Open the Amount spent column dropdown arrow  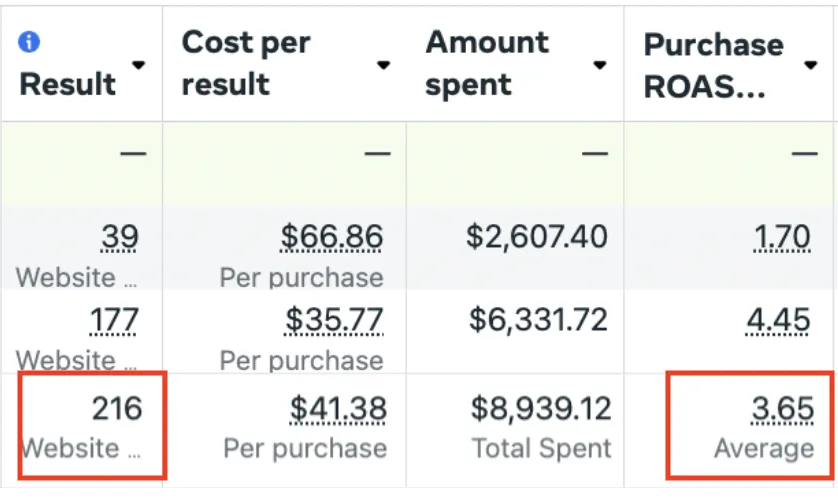pyautogui.click(x=600, y=65)
